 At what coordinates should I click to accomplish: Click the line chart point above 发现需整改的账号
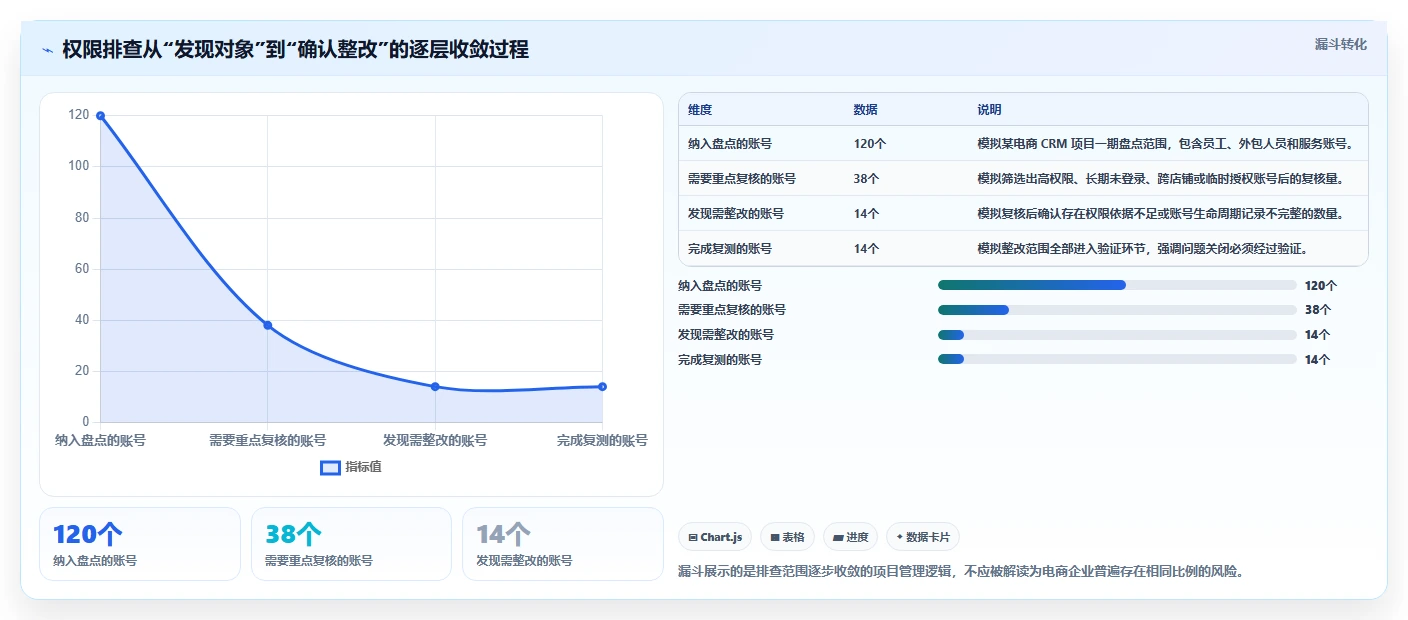click(x=435, y=386)
